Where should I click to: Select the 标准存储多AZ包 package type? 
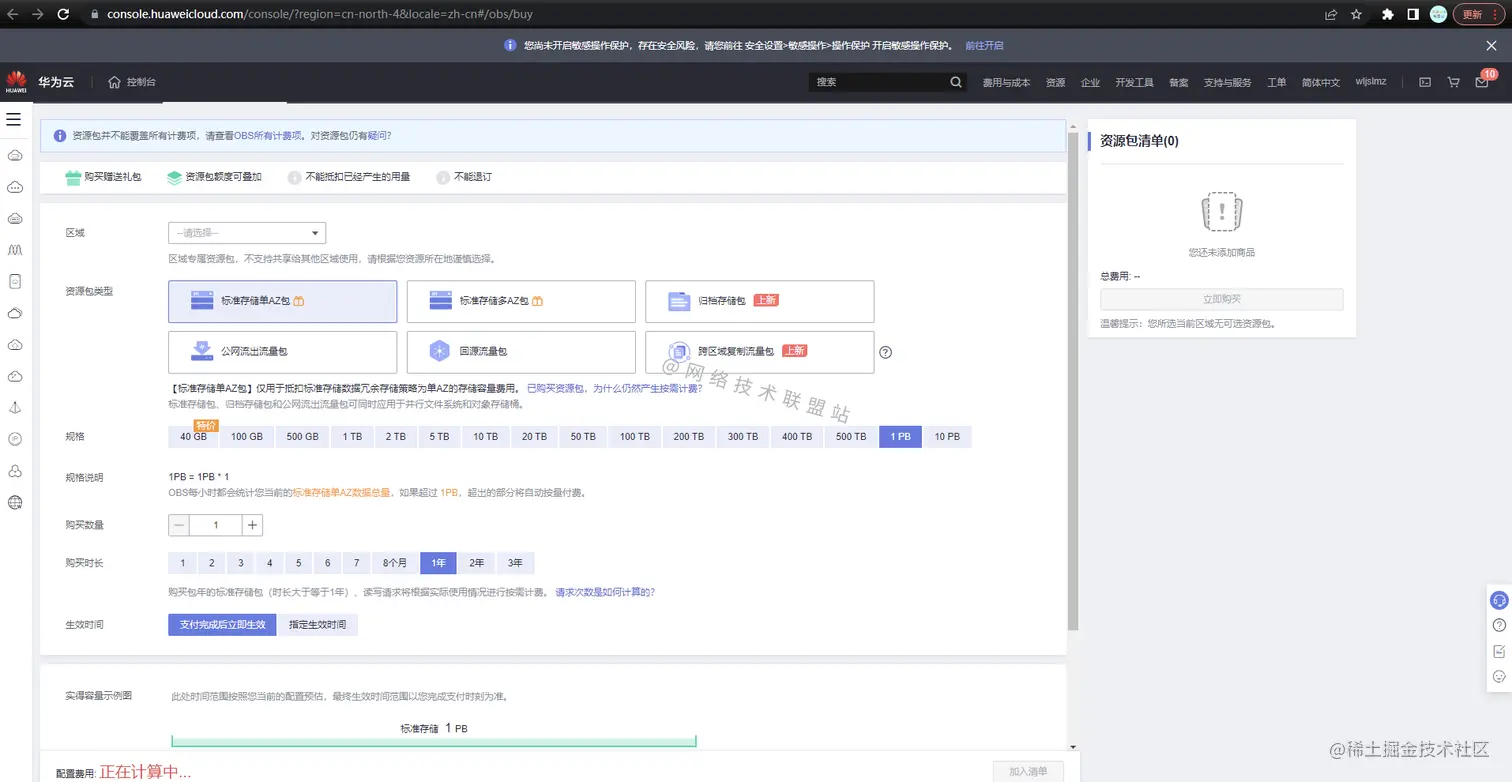tap(521, 301)
